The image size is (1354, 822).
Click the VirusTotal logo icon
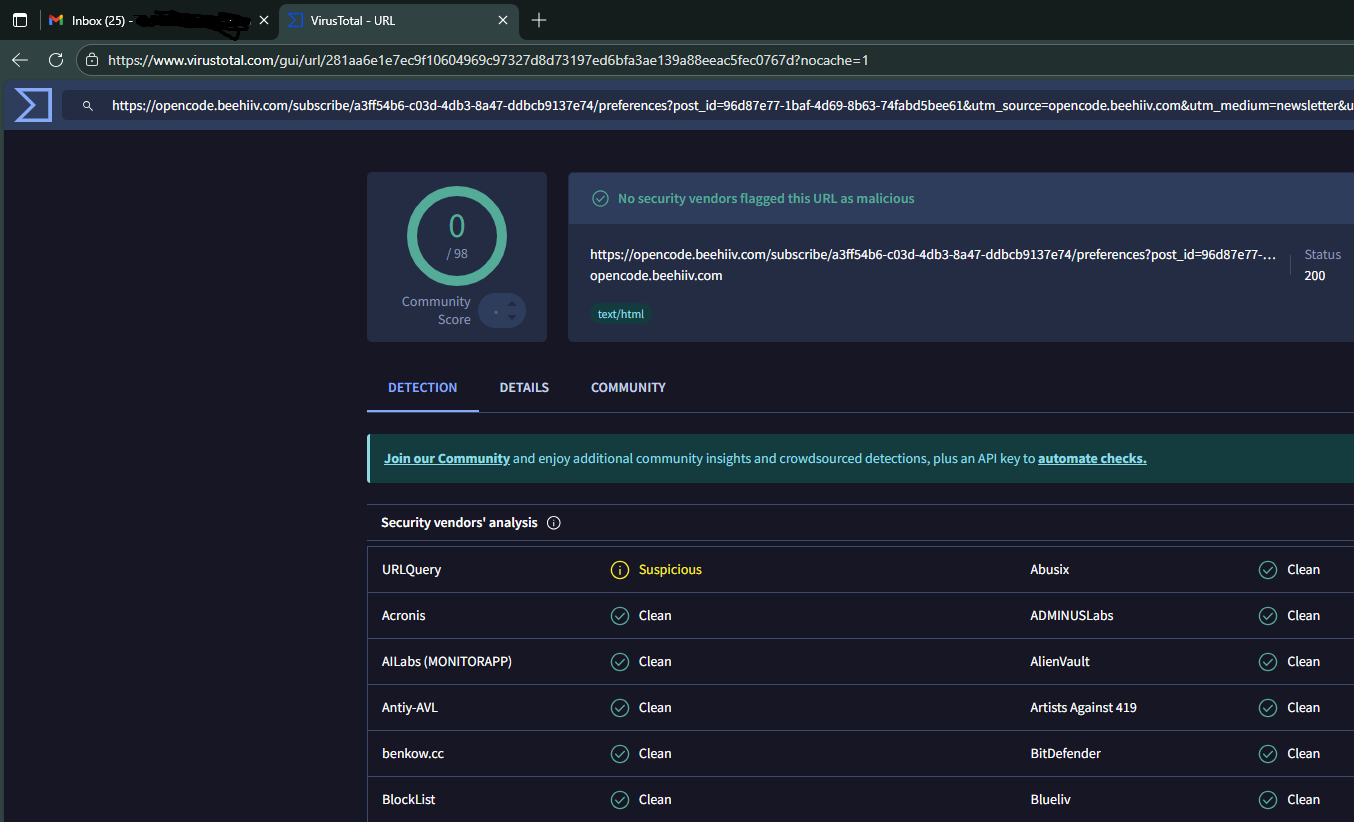[33, 105]
